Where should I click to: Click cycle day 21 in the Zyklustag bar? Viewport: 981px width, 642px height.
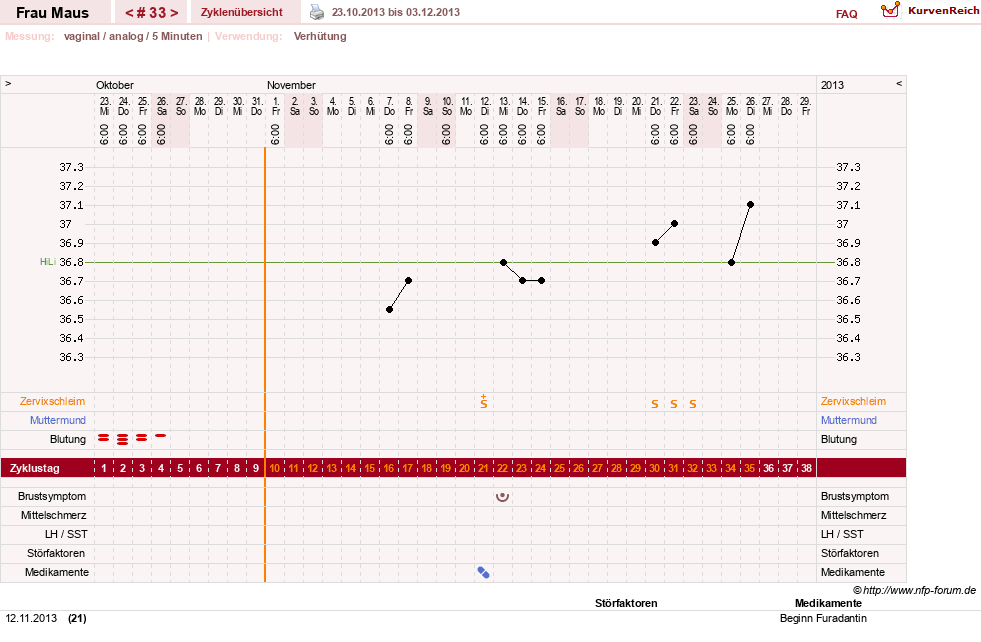[483, 468]
